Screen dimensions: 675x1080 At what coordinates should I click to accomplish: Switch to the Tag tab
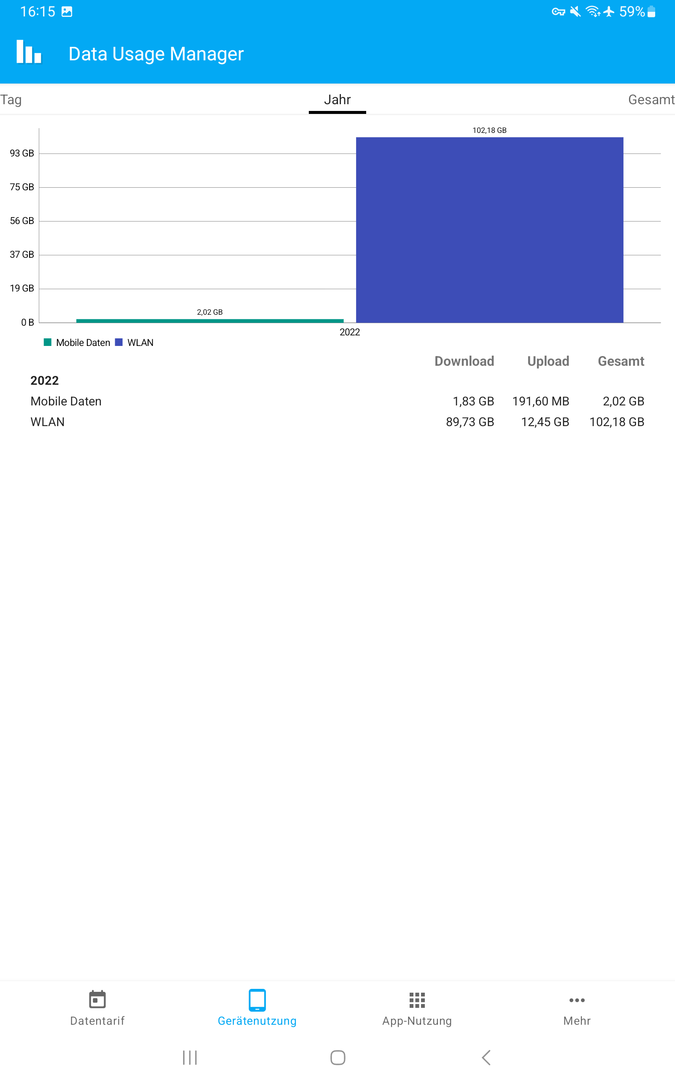click(x=11, y=100)
